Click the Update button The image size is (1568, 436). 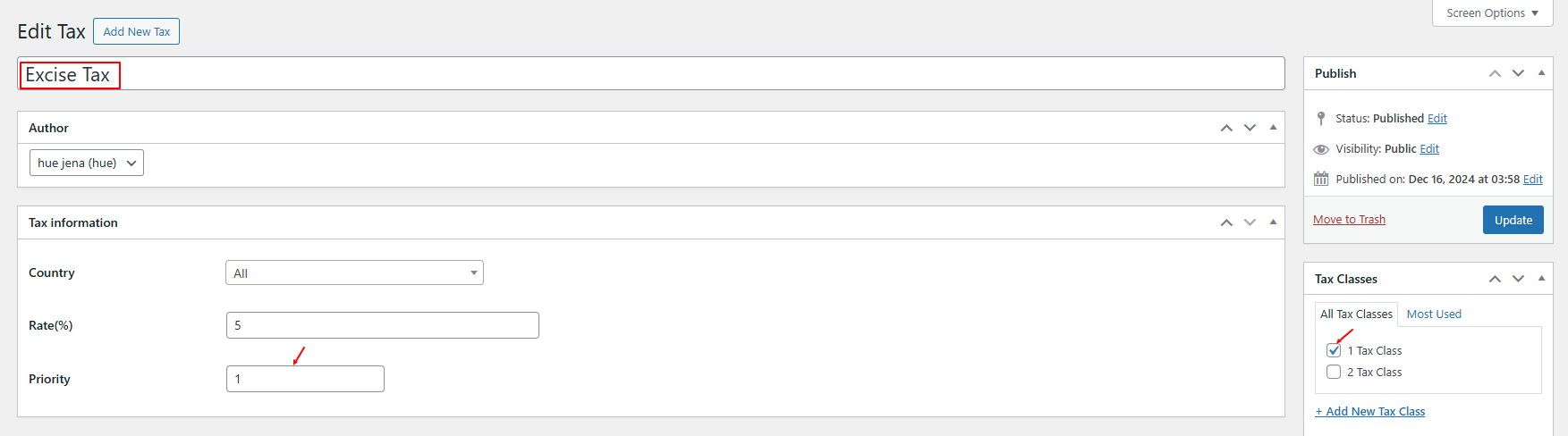[x=1513, y=220]
